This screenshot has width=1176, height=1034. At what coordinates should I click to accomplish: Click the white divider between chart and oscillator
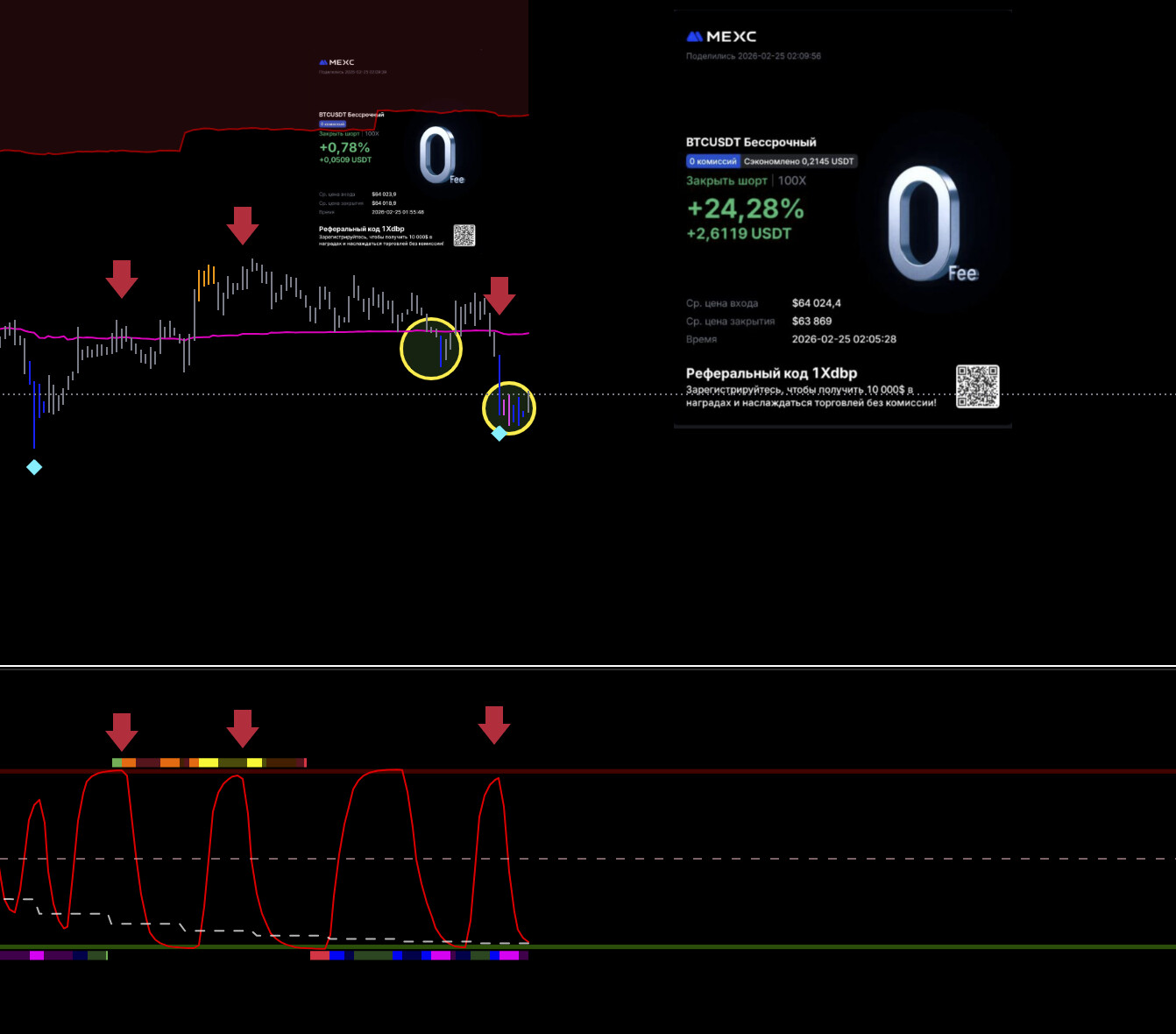click(x=588, y=667)
